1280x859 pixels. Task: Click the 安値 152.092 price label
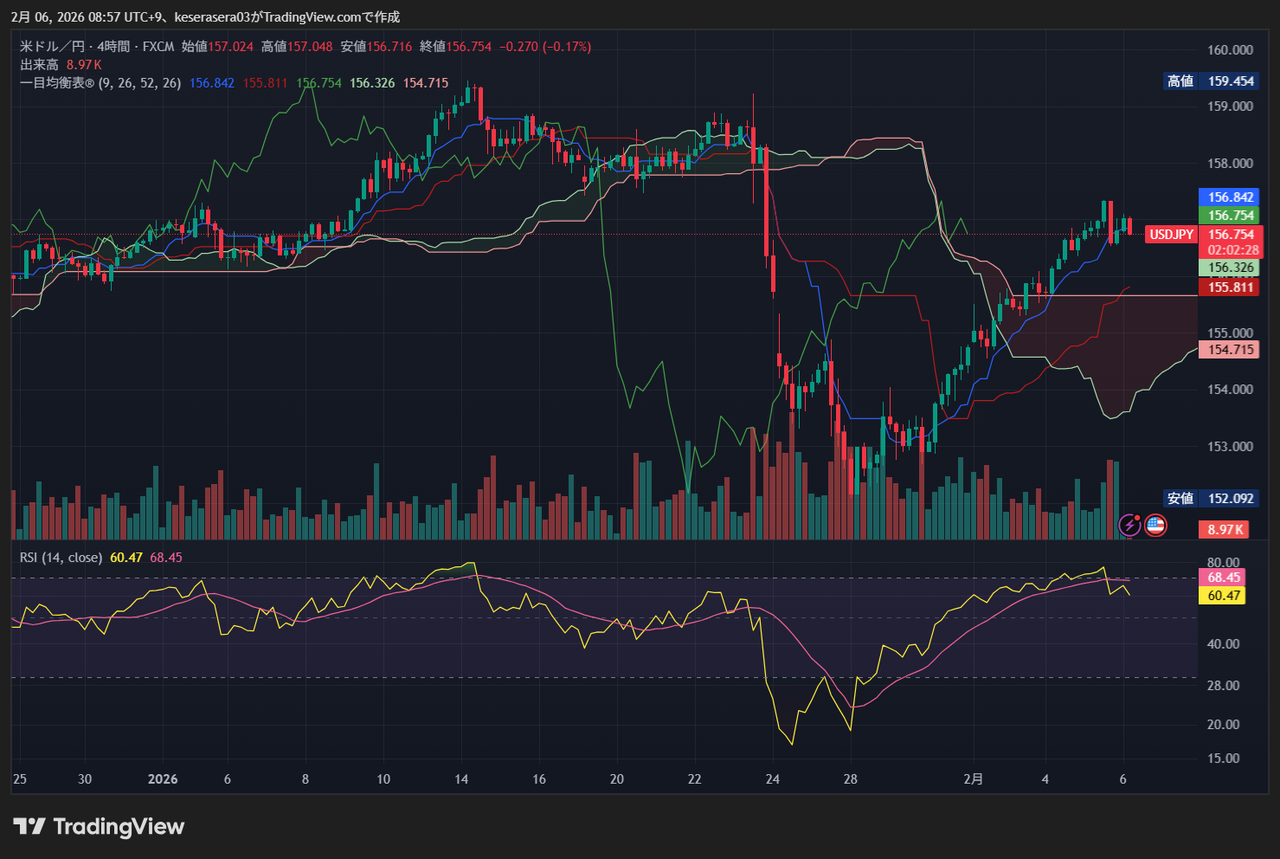pyautogui.click(x=1211, y=498)
